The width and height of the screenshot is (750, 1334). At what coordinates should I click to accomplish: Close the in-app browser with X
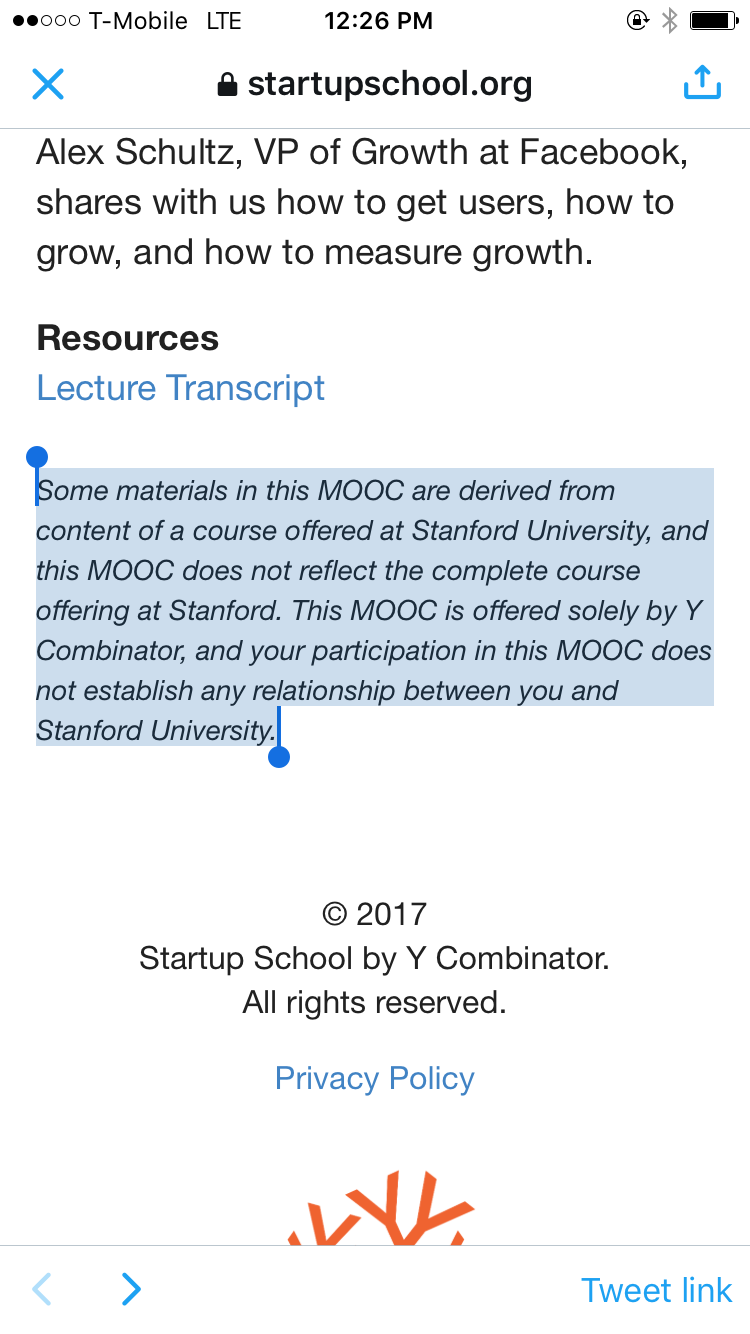click(x=48, y=84)
